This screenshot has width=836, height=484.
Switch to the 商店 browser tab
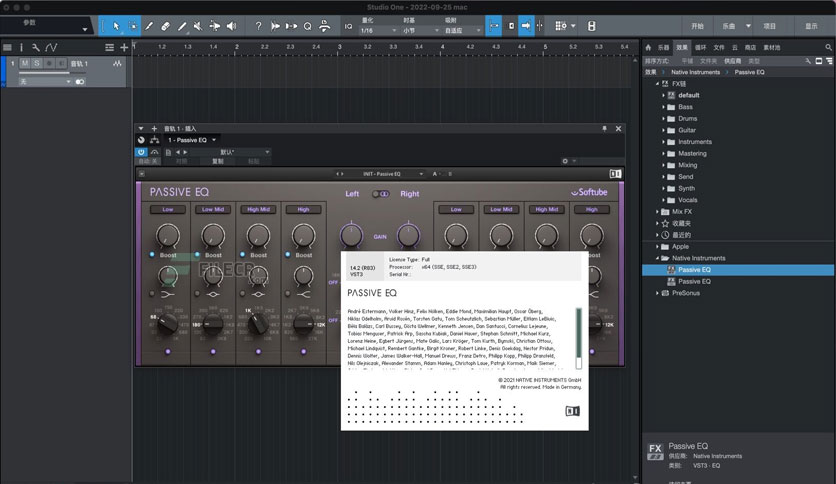click(750, 47)
